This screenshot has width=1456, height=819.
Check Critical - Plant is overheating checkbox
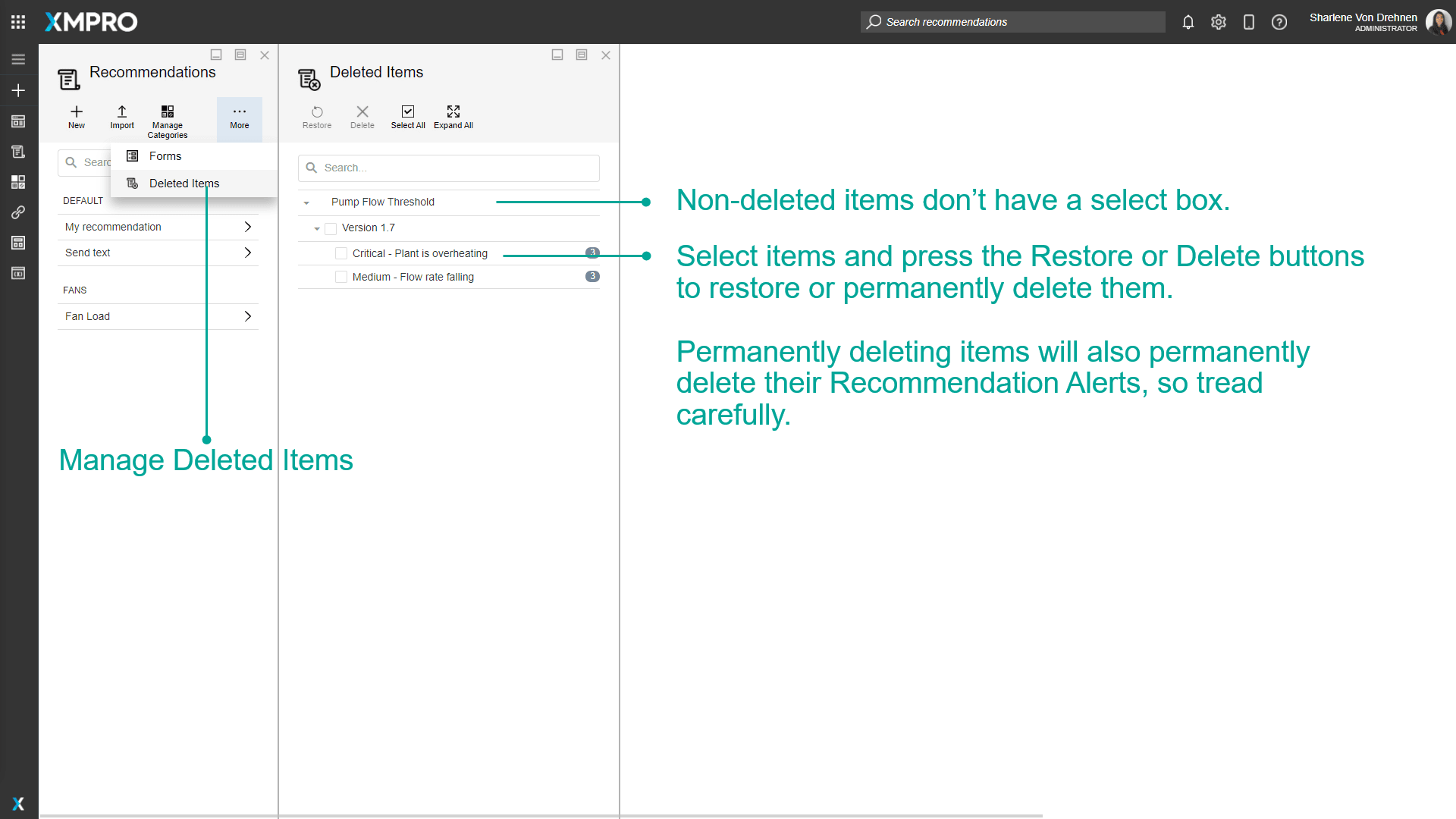[x=341, y=253]
